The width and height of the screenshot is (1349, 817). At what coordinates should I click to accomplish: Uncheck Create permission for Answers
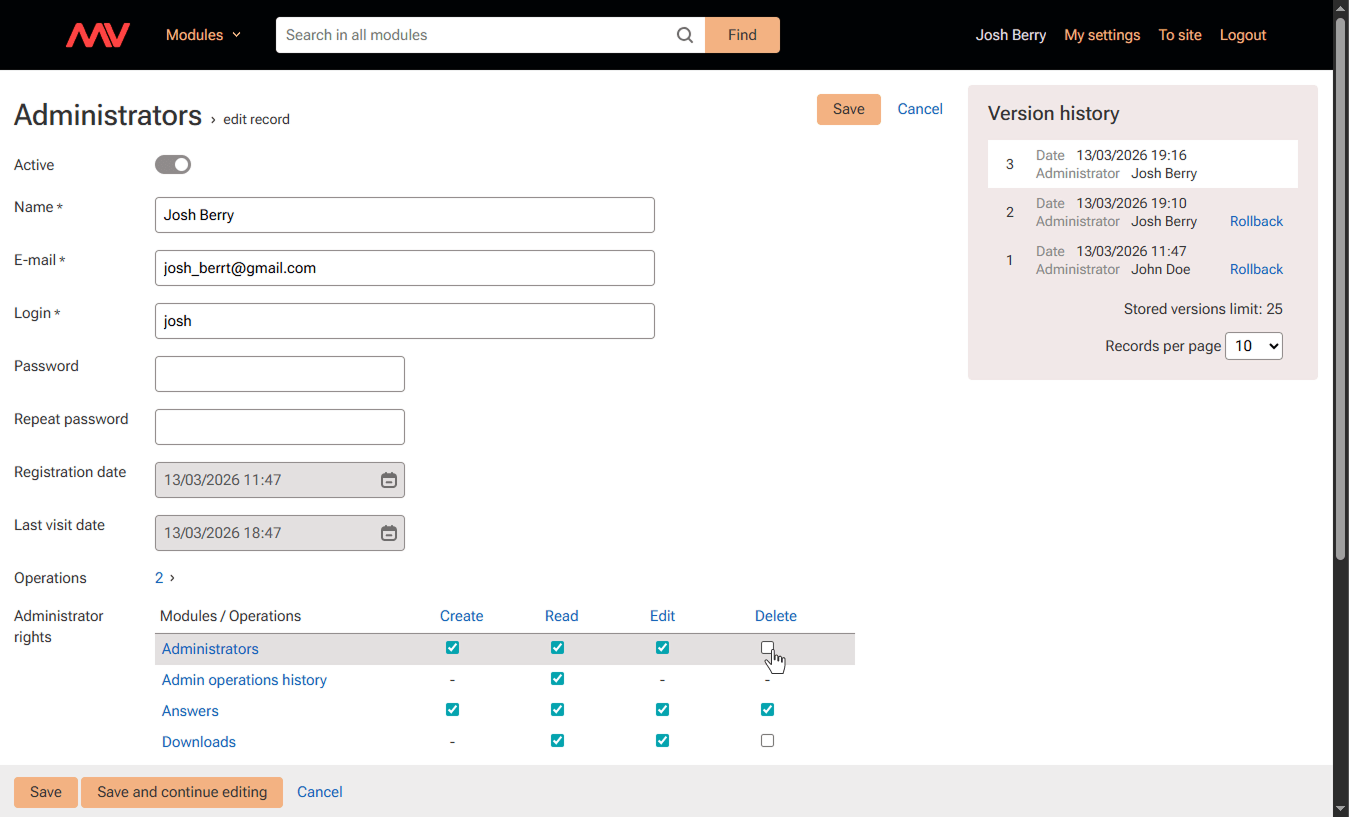(452, 710)
